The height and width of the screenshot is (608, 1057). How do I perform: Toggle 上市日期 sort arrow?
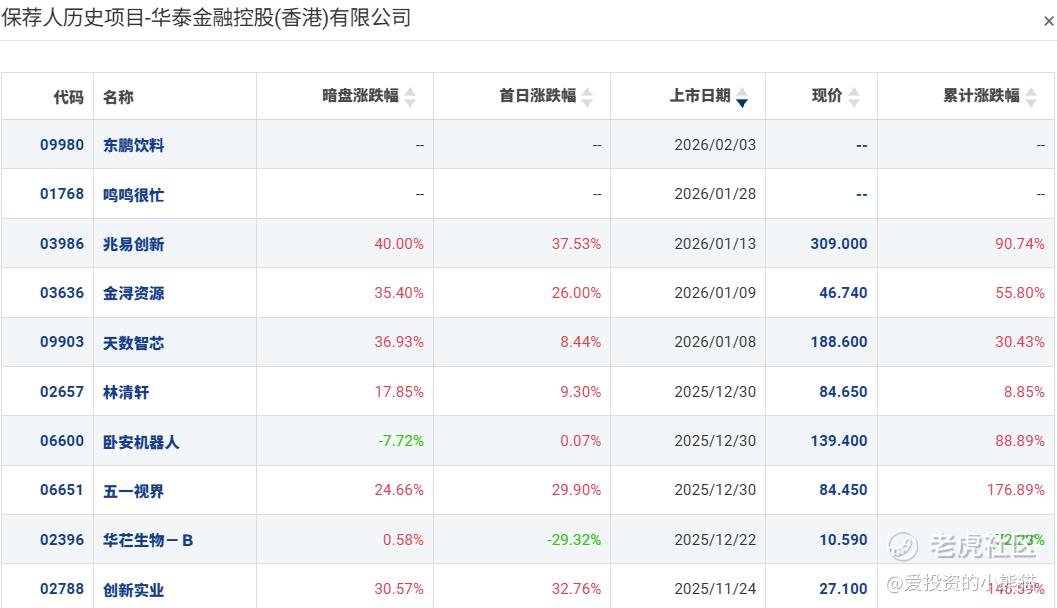742,98
